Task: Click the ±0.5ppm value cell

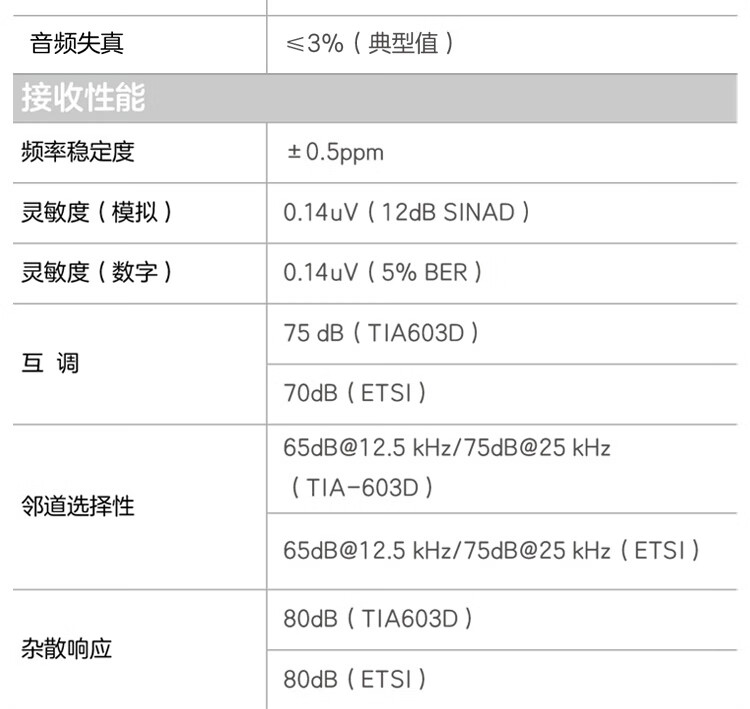Action: 335,152
